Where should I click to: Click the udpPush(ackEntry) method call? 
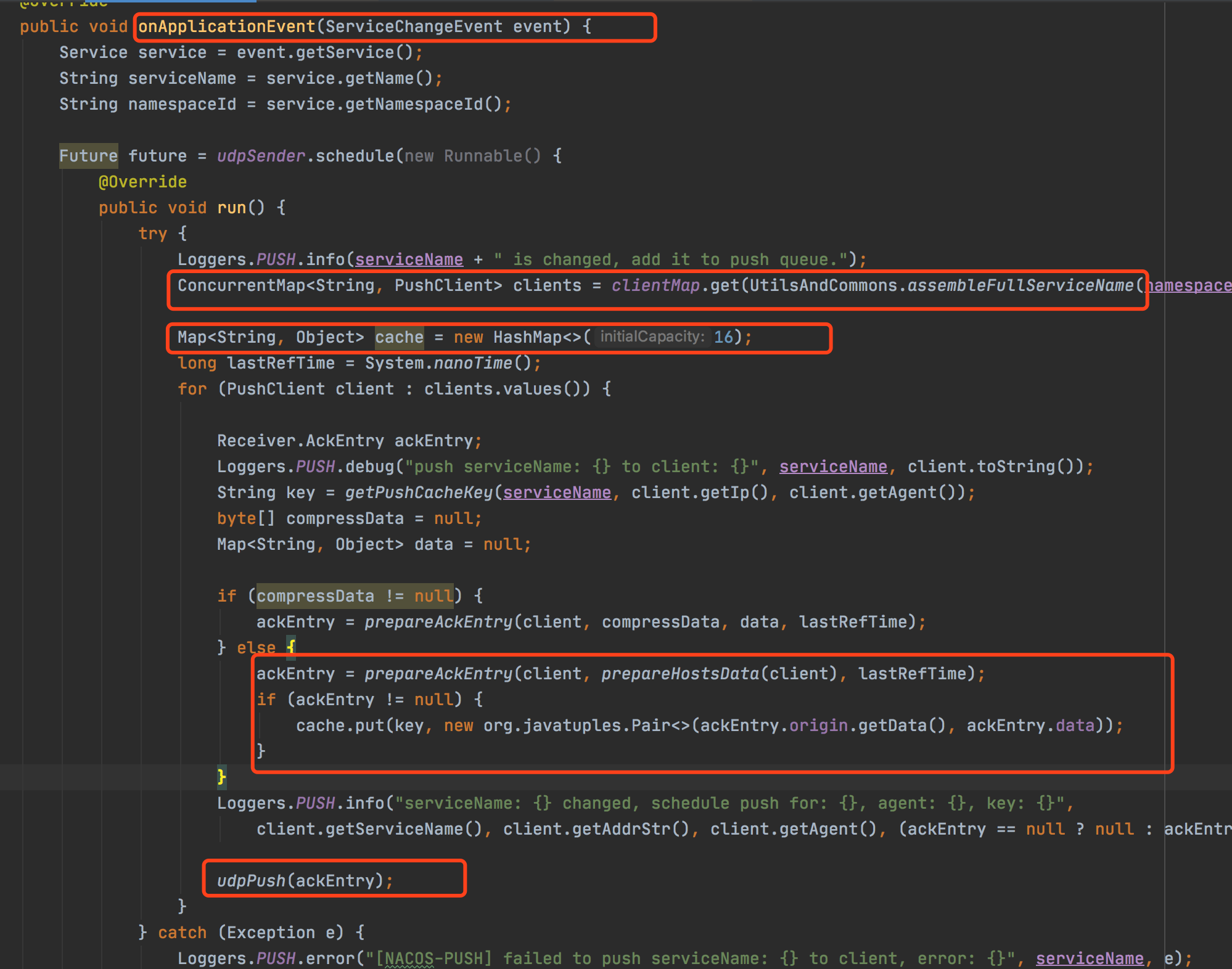tap(251, 881)
